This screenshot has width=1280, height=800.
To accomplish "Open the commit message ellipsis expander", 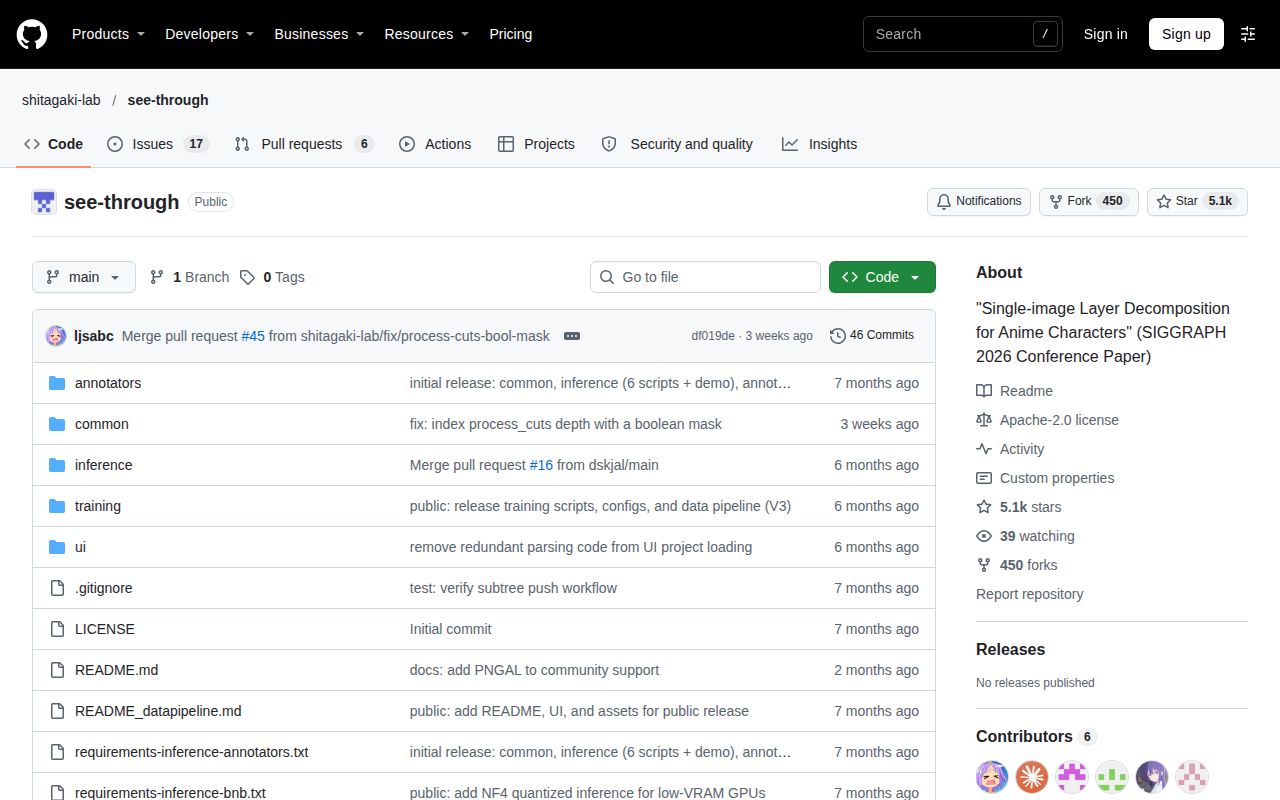I will coord(572,336).
